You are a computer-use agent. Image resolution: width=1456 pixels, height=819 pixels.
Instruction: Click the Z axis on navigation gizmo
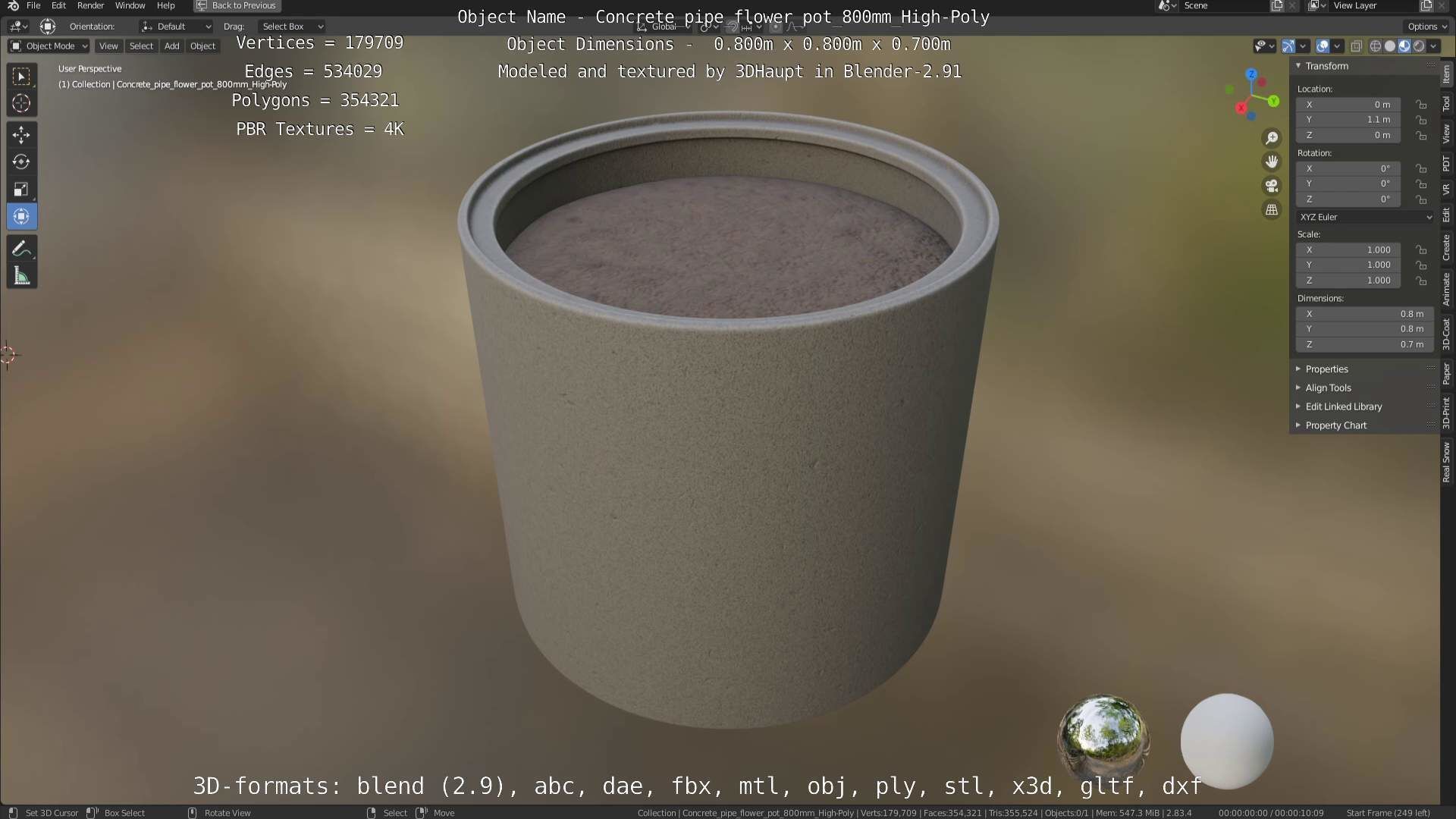pos(1251,74)
